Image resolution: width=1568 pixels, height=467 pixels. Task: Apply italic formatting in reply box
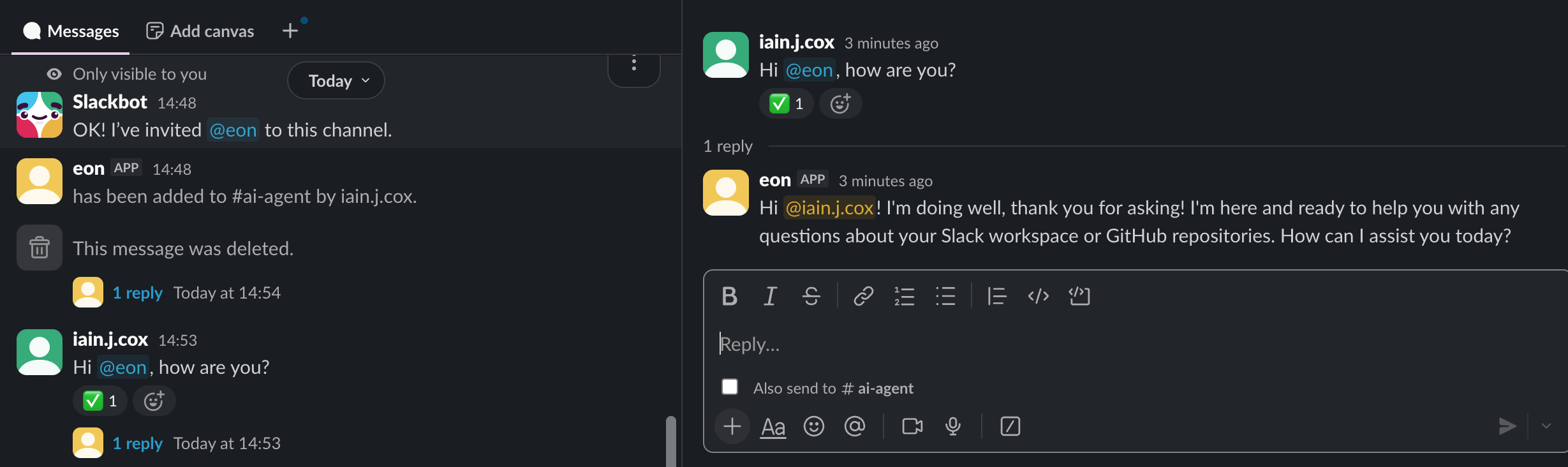(x=770, y=296)
